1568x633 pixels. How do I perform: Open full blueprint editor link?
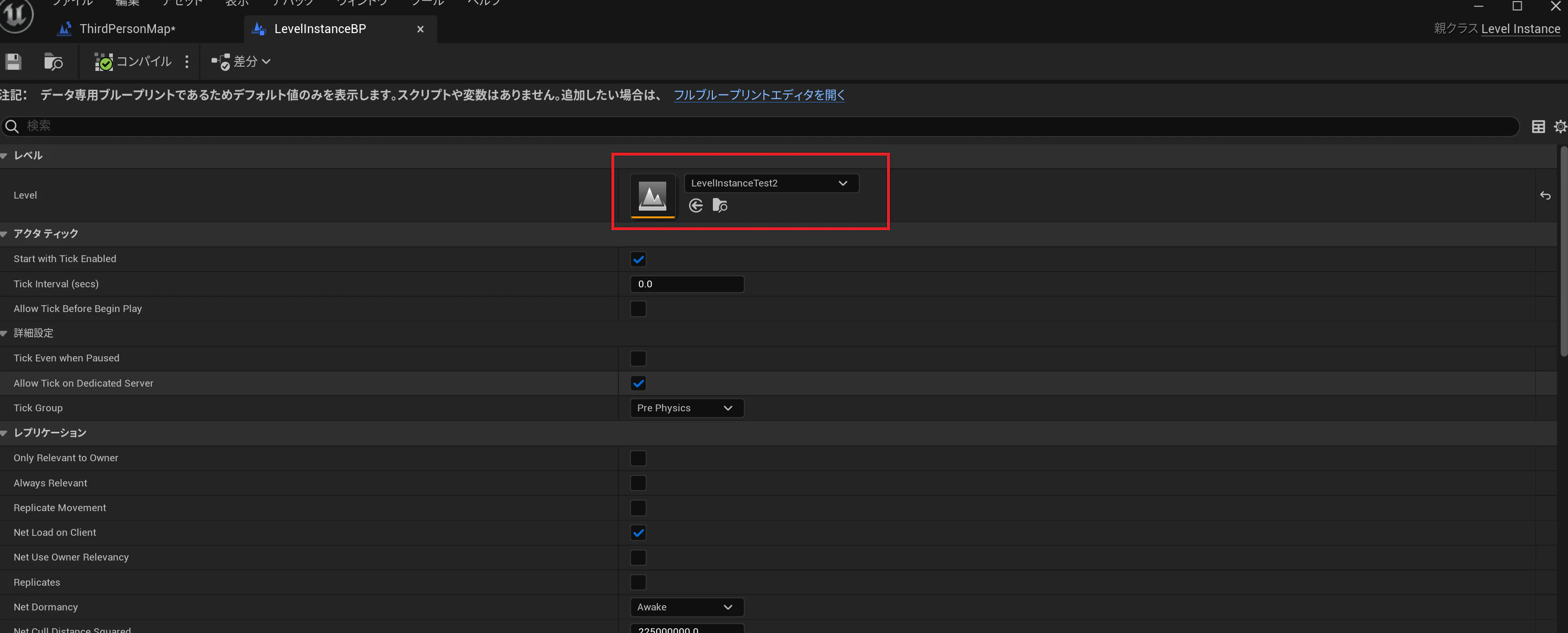coord(759,95)
